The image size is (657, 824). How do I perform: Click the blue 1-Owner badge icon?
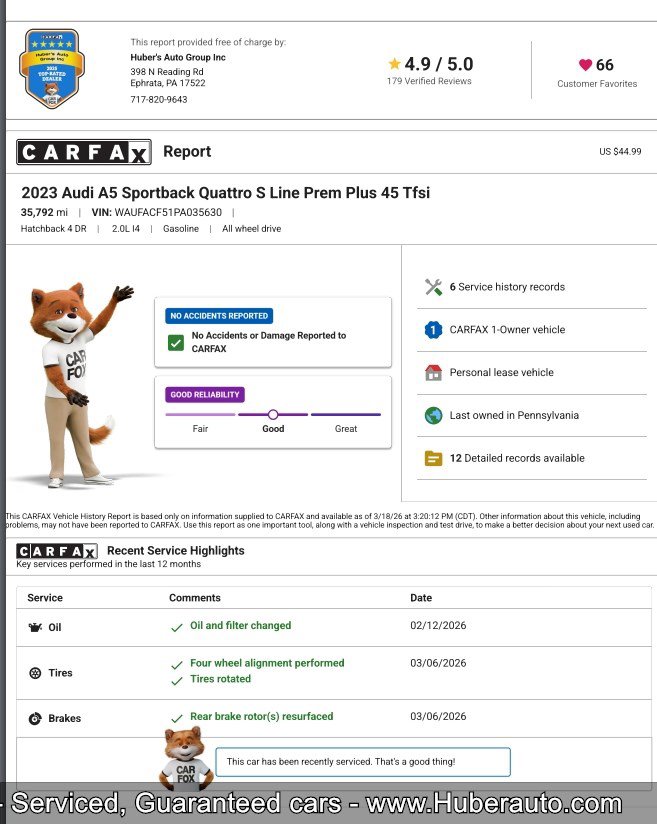[x=433, y=330]
